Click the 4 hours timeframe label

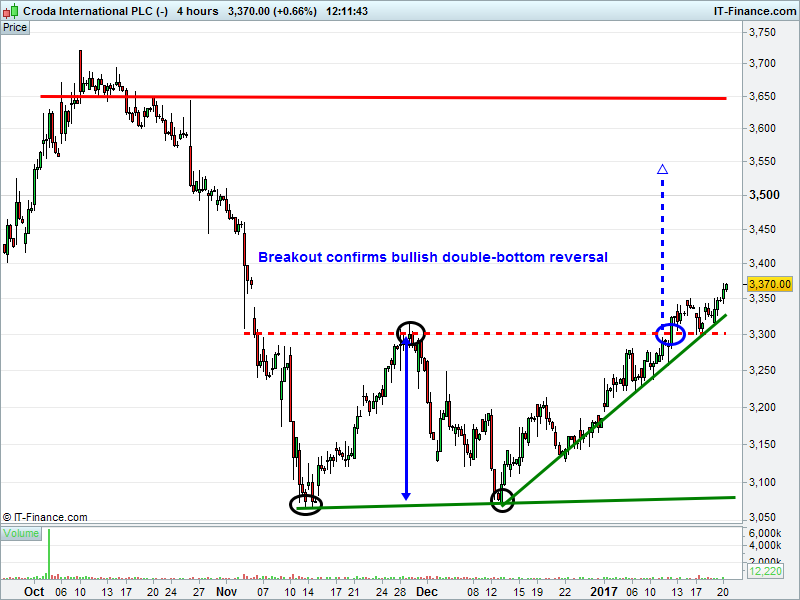click(x=197, y=11)
